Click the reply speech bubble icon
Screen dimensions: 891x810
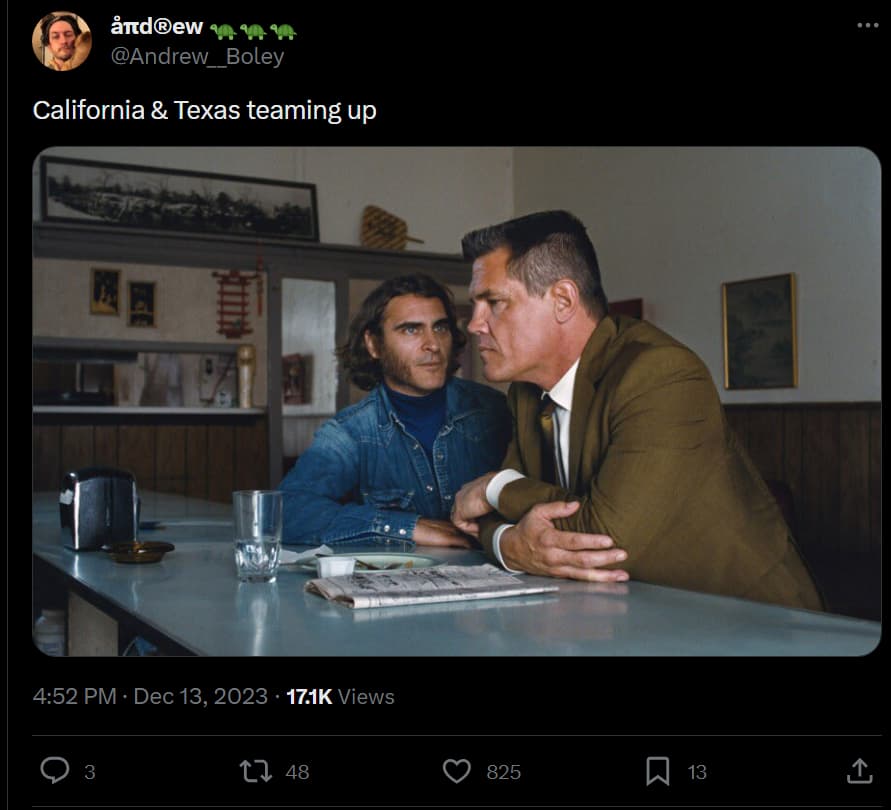click(x=53, y=770)
